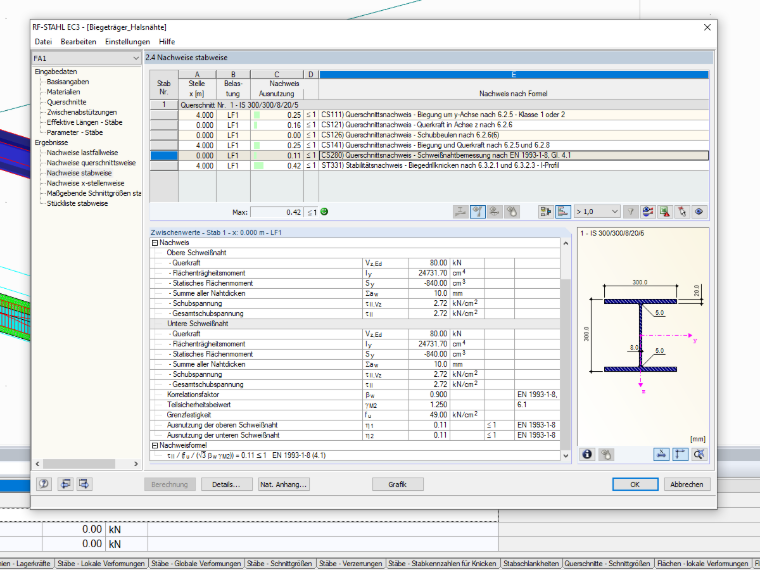Switch to 'Stäbe - Globale Verformungen' background tab
760x570 pixels.
[196, 564]
